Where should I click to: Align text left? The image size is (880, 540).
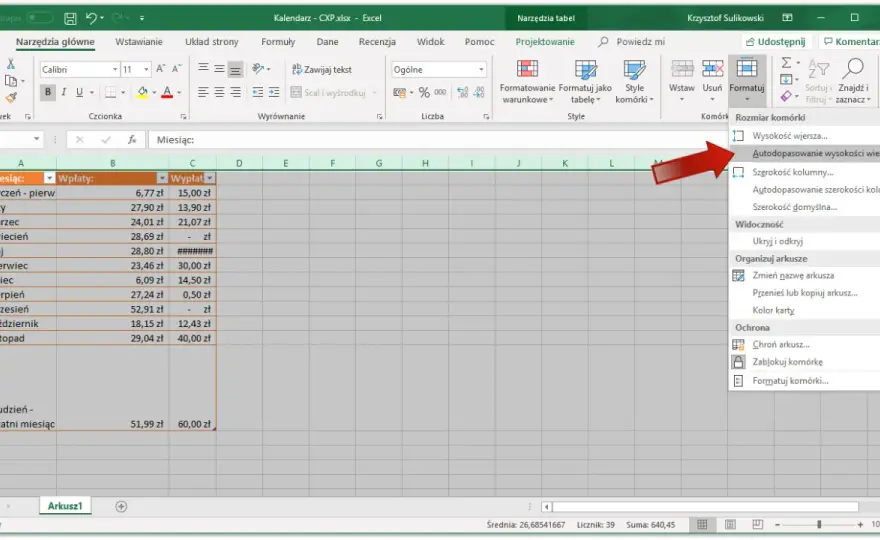[x=203, y=92]
